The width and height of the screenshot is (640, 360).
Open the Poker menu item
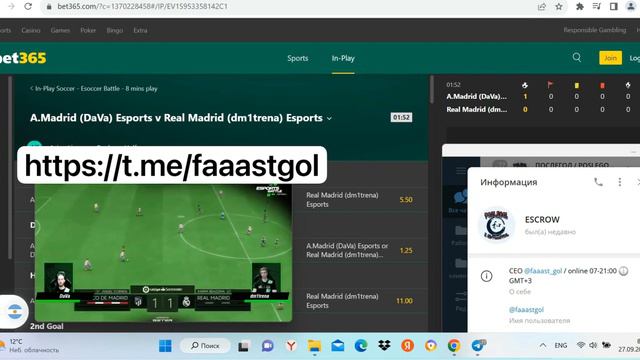coord(88,30)
